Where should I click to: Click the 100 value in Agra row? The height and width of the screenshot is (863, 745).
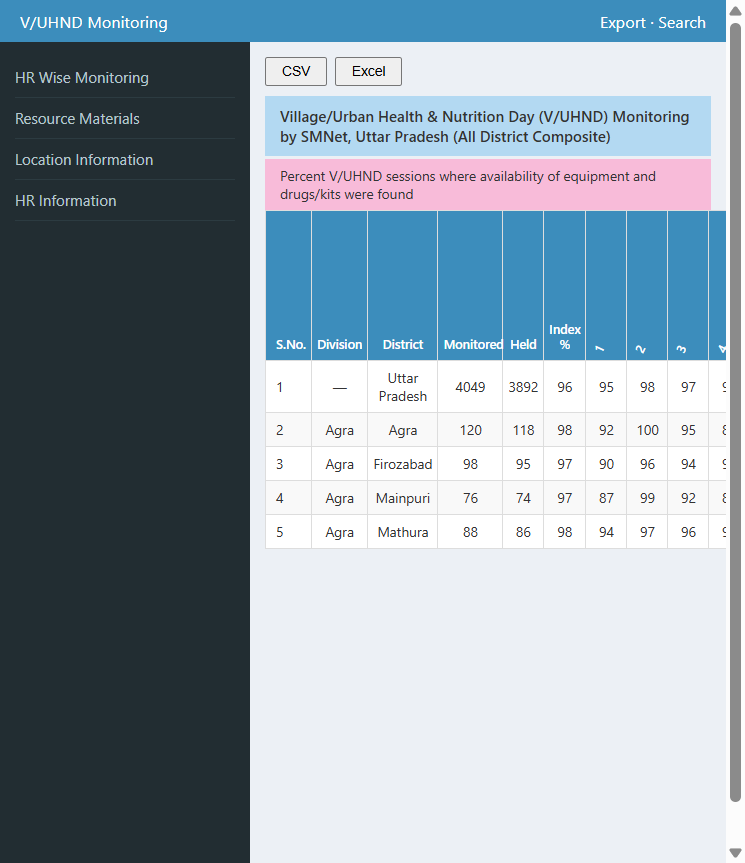[x=648, y=430]
